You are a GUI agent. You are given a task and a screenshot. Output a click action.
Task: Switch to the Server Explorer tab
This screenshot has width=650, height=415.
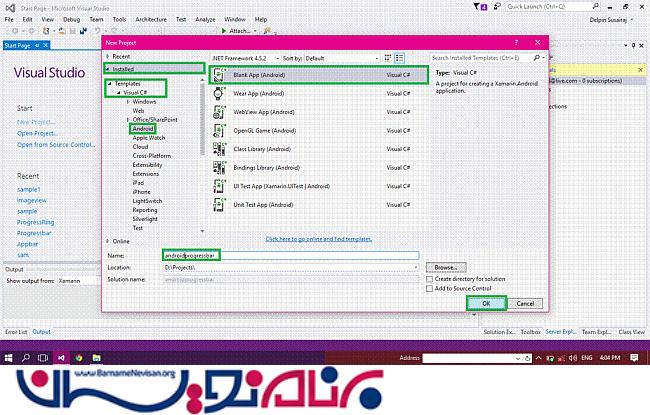pyautogui.click(x=561, y=332)
